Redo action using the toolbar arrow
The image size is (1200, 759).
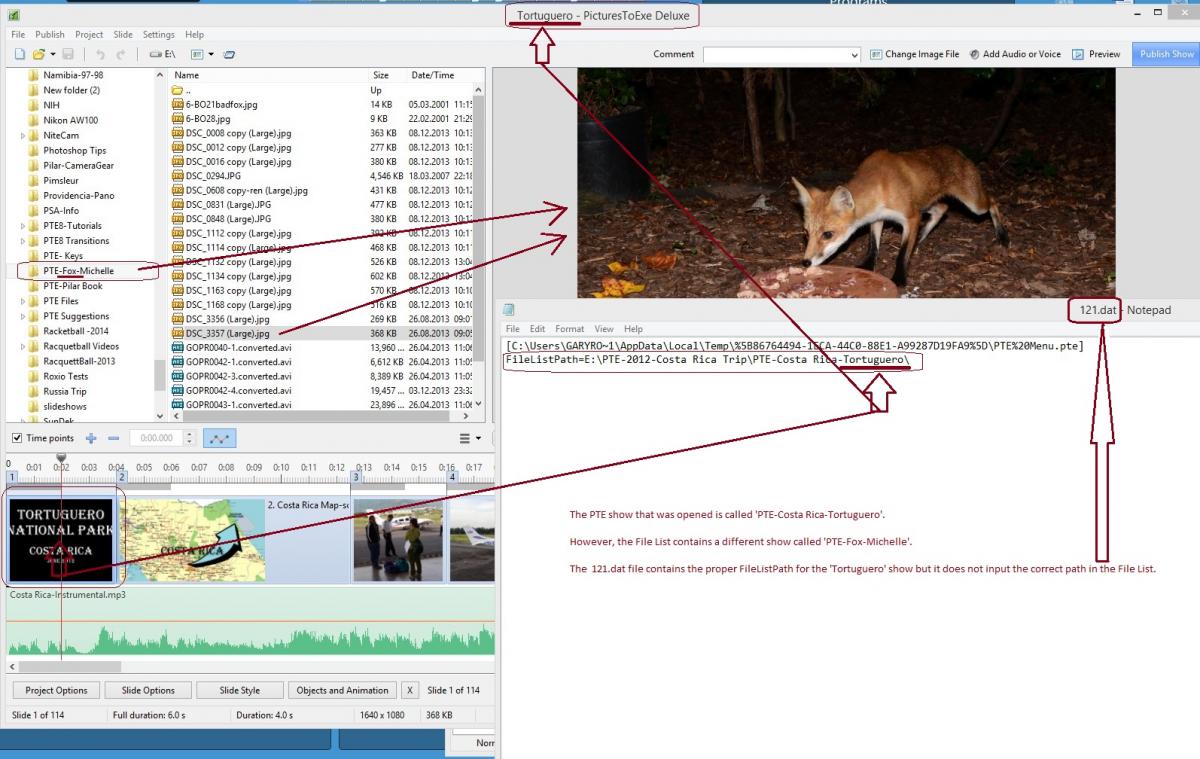coord(121,54)
